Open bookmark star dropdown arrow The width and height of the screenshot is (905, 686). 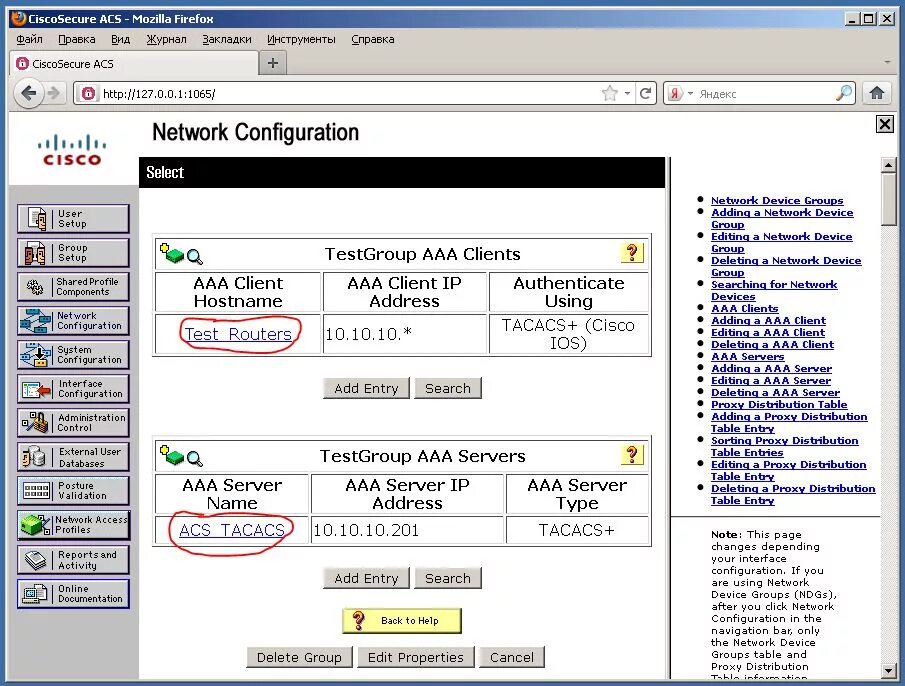tap(627, 93)
